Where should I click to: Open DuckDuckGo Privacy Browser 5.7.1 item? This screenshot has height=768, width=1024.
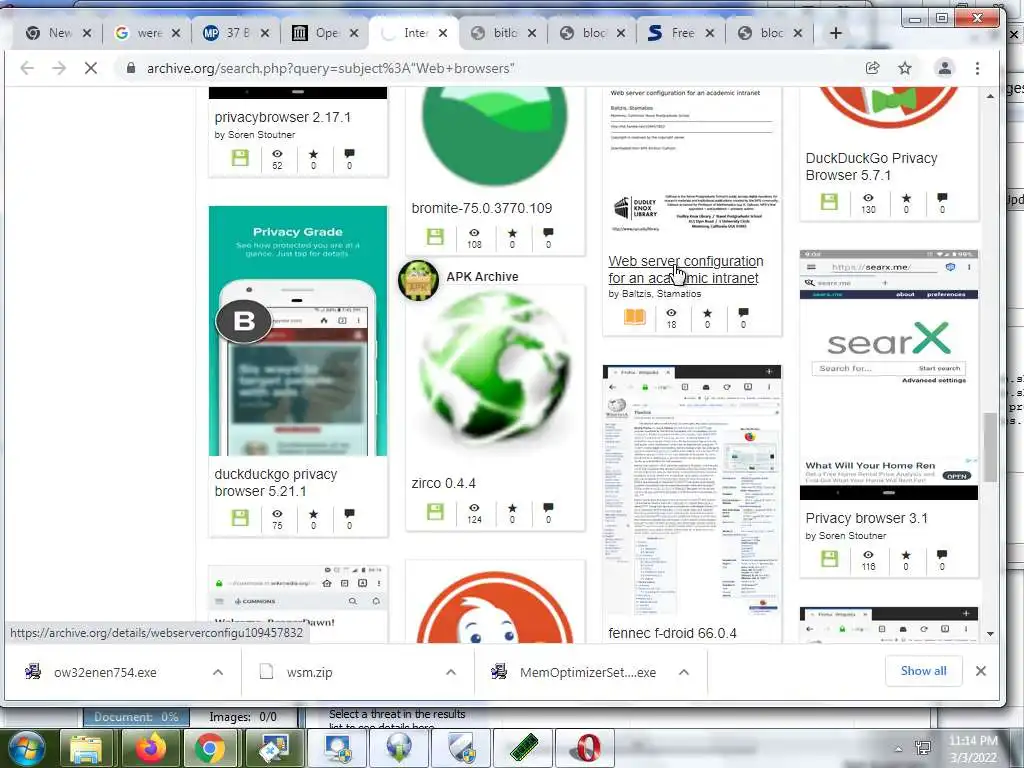coord(871,167)
